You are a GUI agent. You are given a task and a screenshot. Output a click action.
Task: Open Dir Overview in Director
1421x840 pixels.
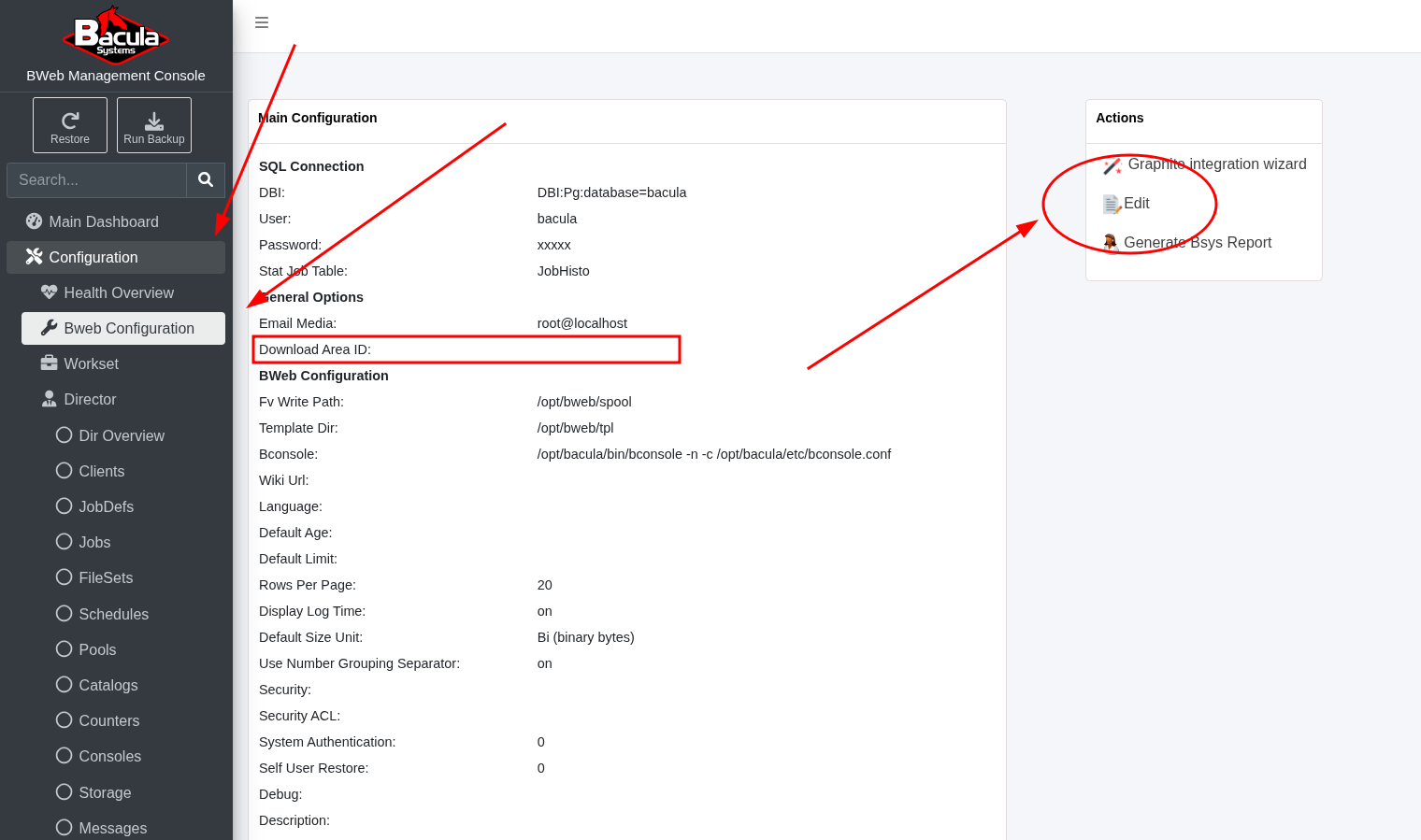121,435
